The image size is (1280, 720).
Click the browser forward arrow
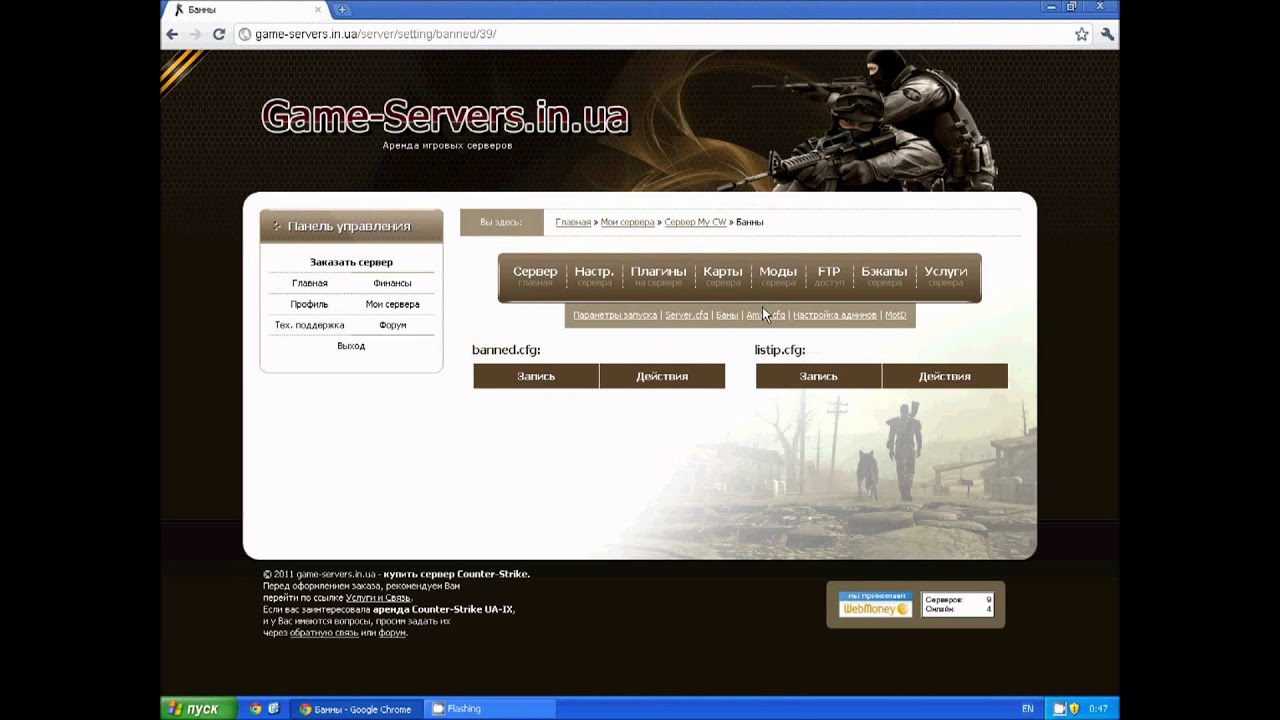click(x=195, y=34)
